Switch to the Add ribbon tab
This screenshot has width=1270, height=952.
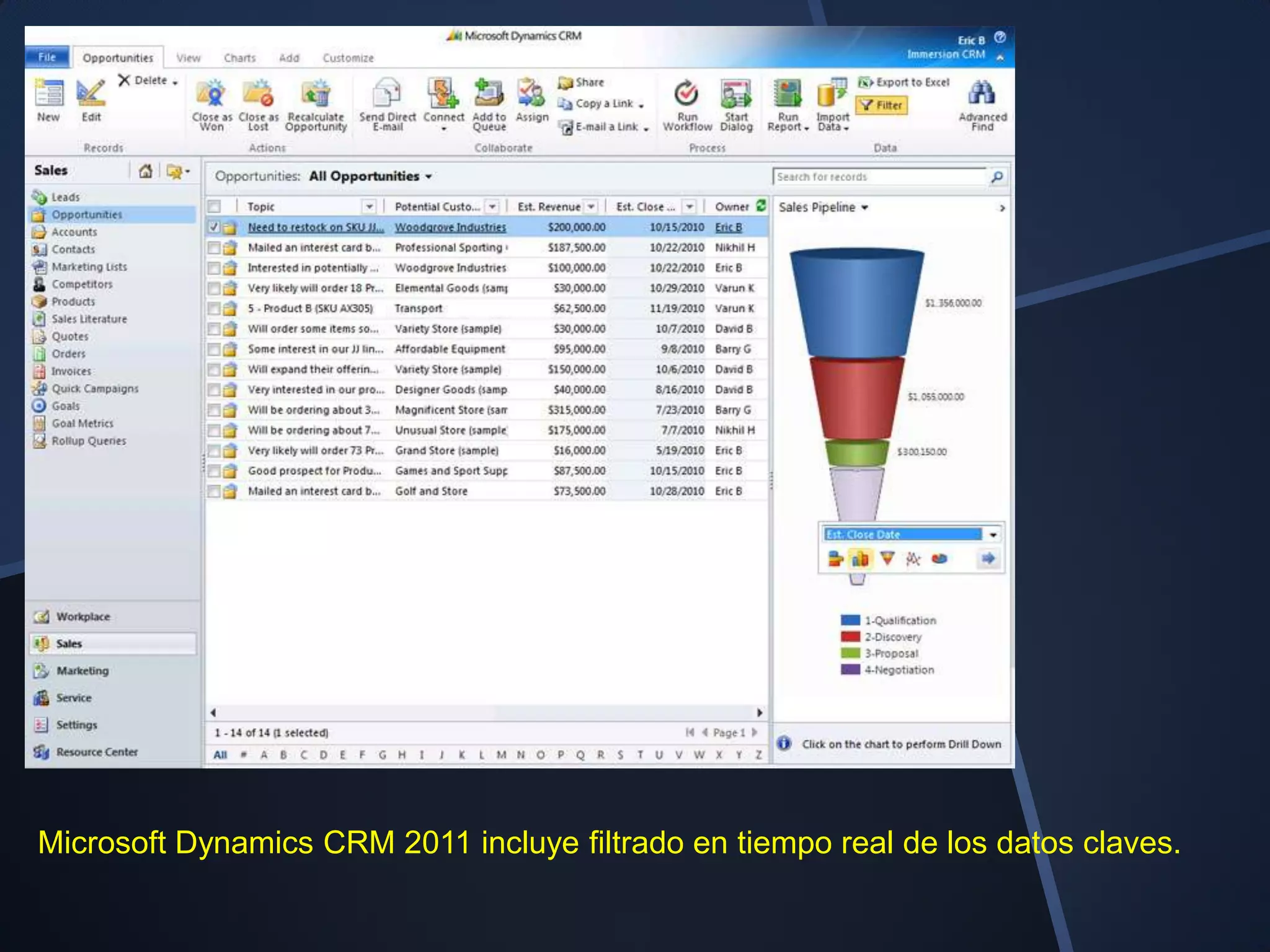(289, 58)
